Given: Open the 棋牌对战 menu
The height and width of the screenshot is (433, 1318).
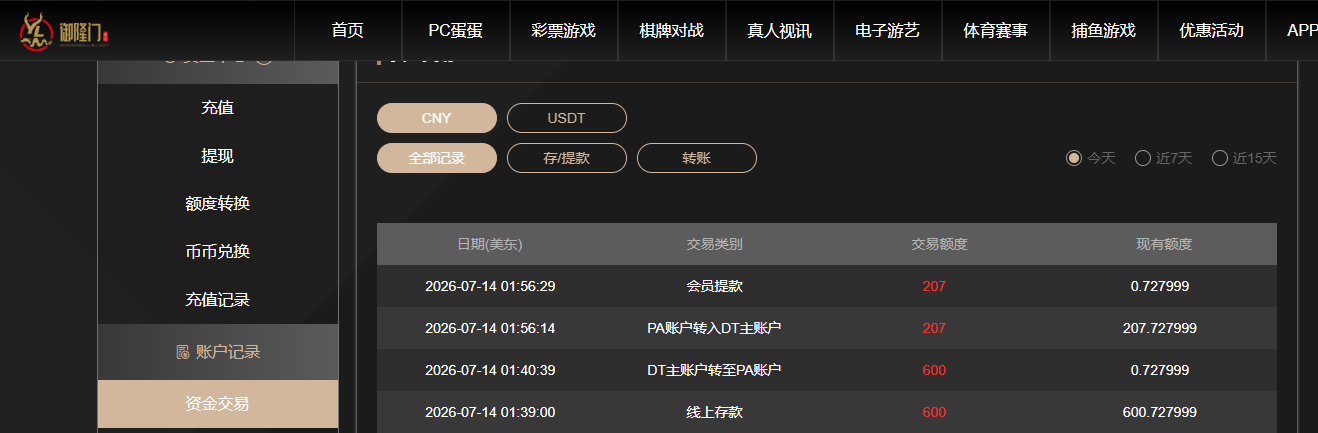Looking at the screenshot, I should point(672,30).
